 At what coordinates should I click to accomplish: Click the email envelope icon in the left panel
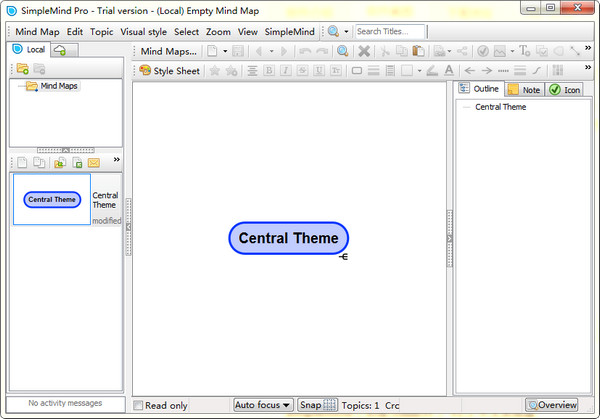tap(94, 162)
